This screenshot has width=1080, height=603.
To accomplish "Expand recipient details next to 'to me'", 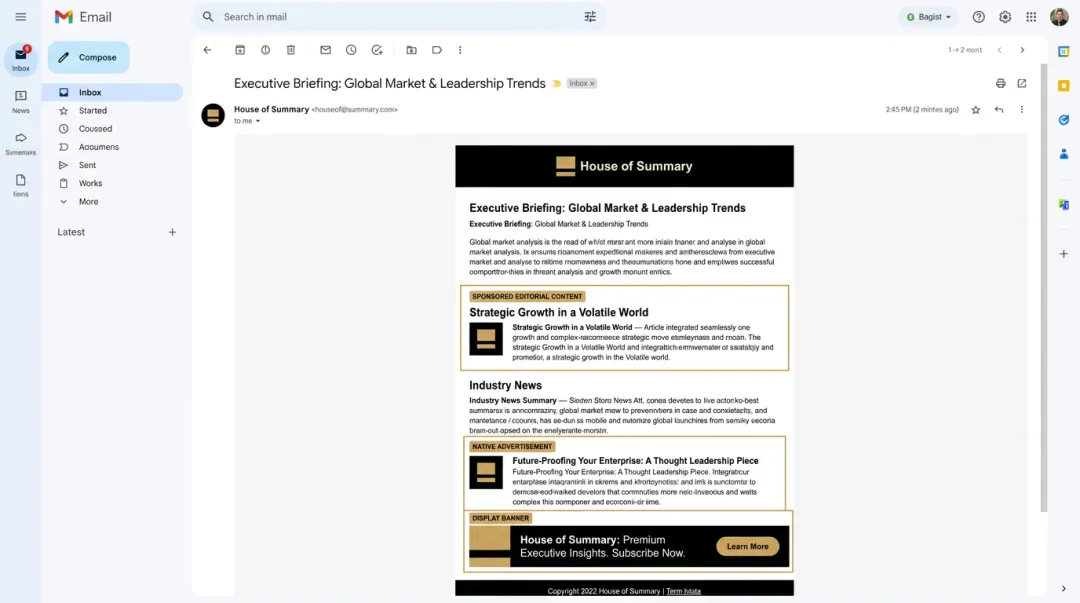I will (258, 121).
